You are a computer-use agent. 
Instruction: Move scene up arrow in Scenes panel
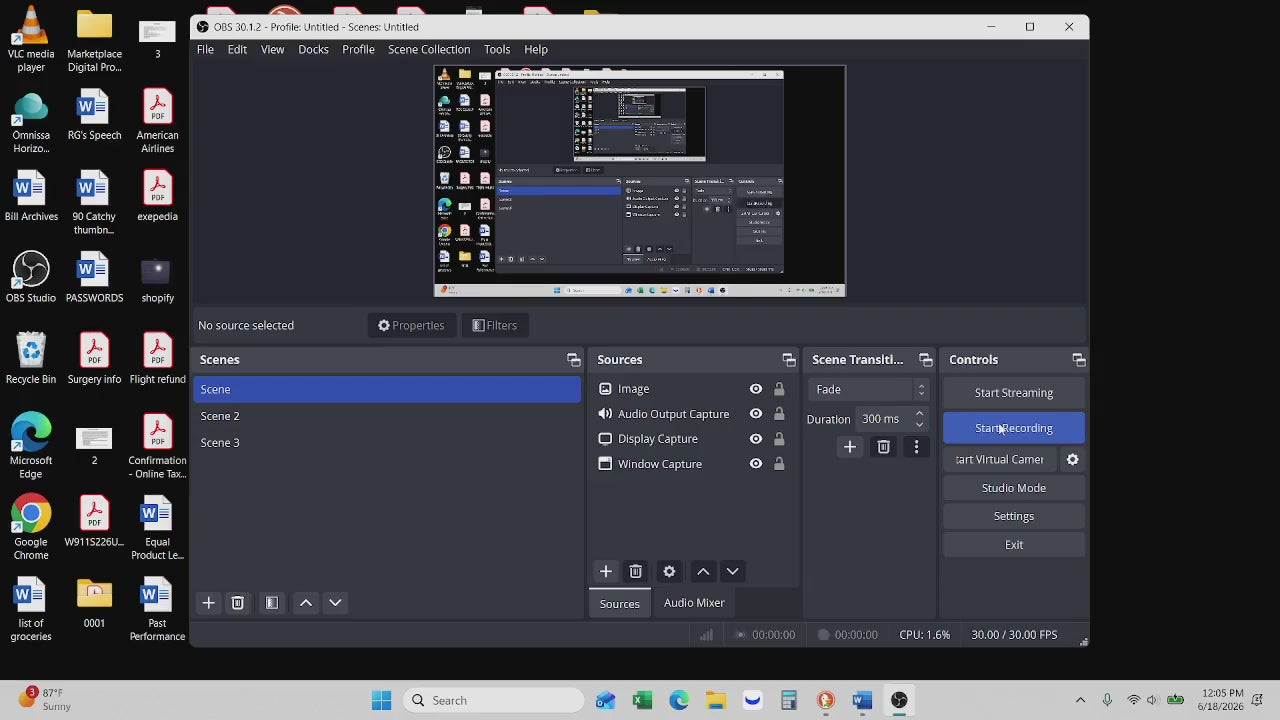tap(306, 603)
